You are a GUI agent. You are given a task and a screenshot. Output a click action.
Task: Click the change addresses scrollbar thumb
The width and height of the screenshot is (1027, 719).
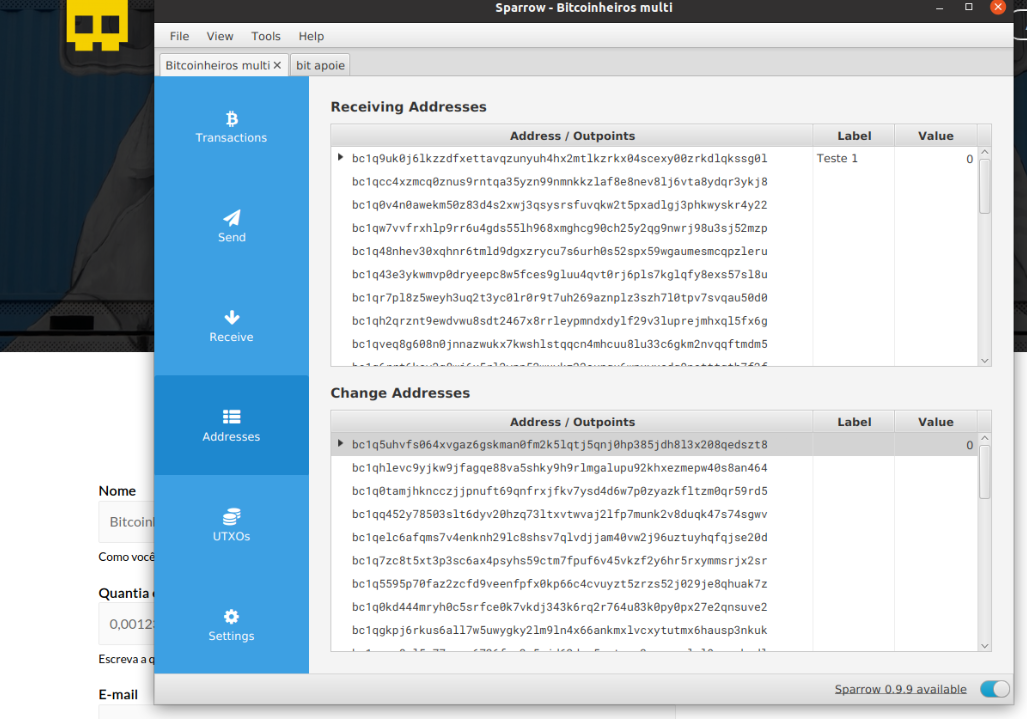tap(984, 472)
